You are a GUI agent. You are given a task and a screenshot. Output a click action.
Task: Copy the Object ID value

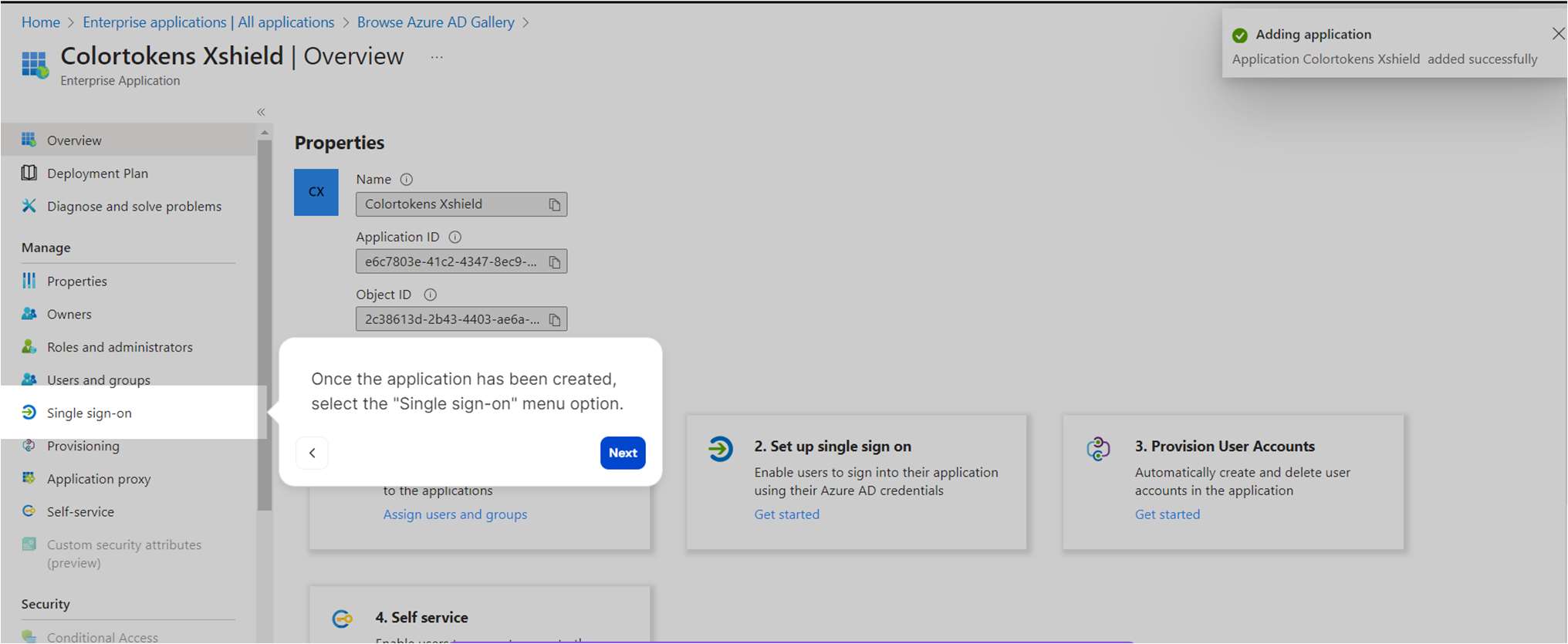click(554, 319)
